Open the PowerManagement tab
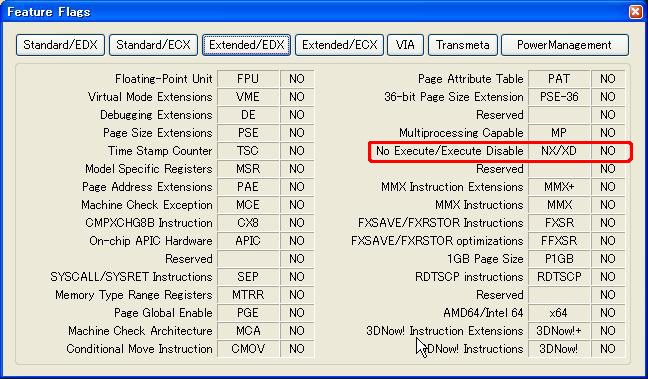The height and width of the screenshot is (379, 648). (x=565, y=45)
